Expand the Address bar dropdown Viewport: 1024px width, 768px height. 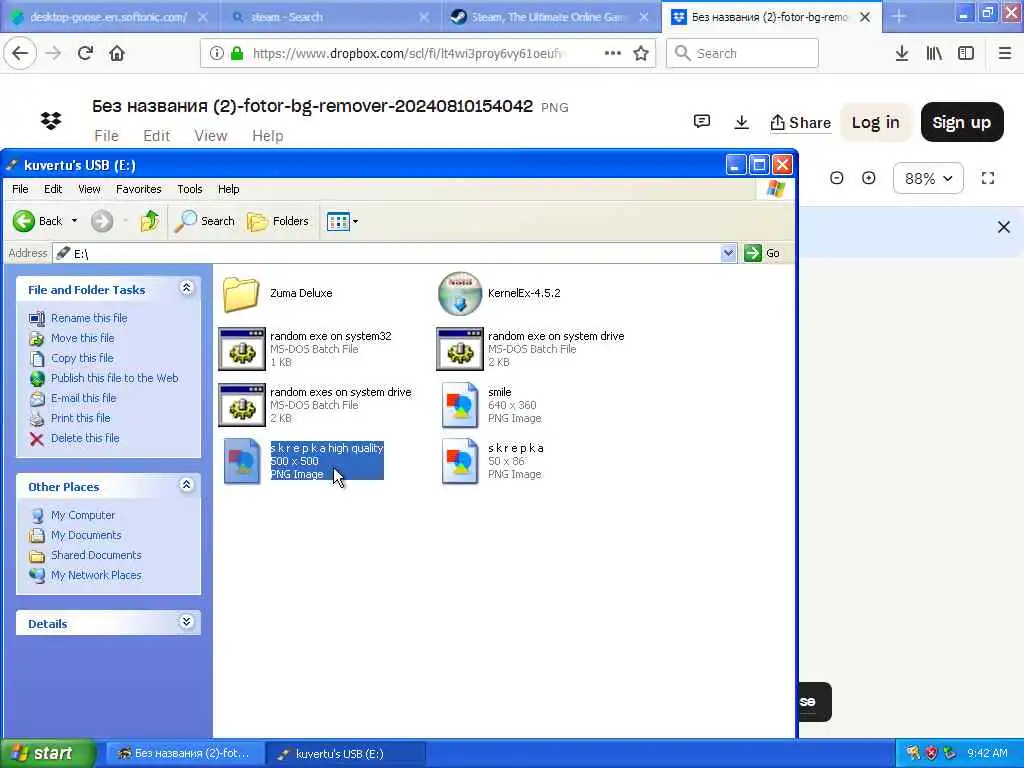[x=728, y=253]
